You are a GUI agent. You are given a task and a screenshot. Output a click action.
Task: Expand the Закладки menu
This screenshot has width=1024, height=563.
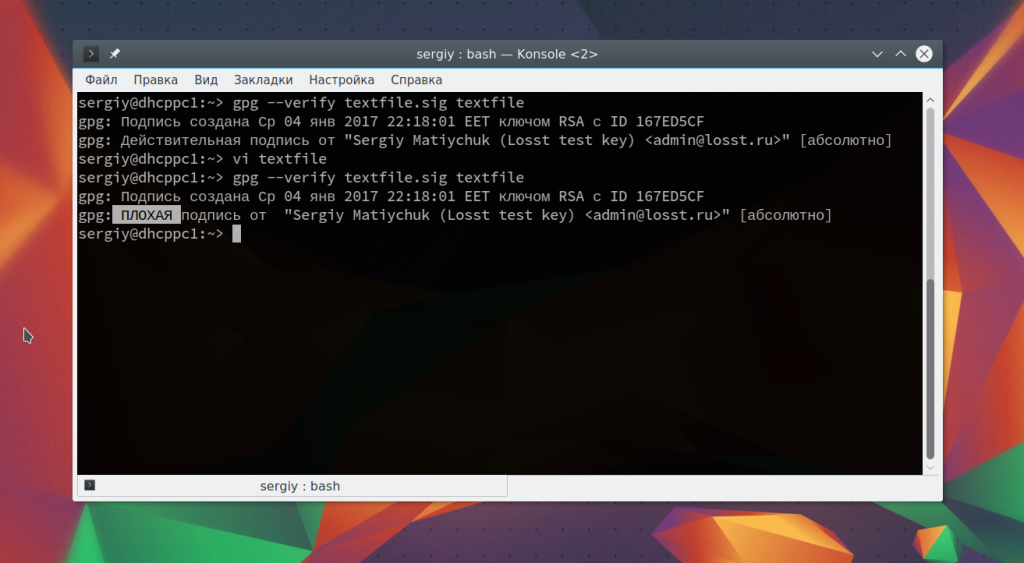pyautogui.click(x=263, y=80)
